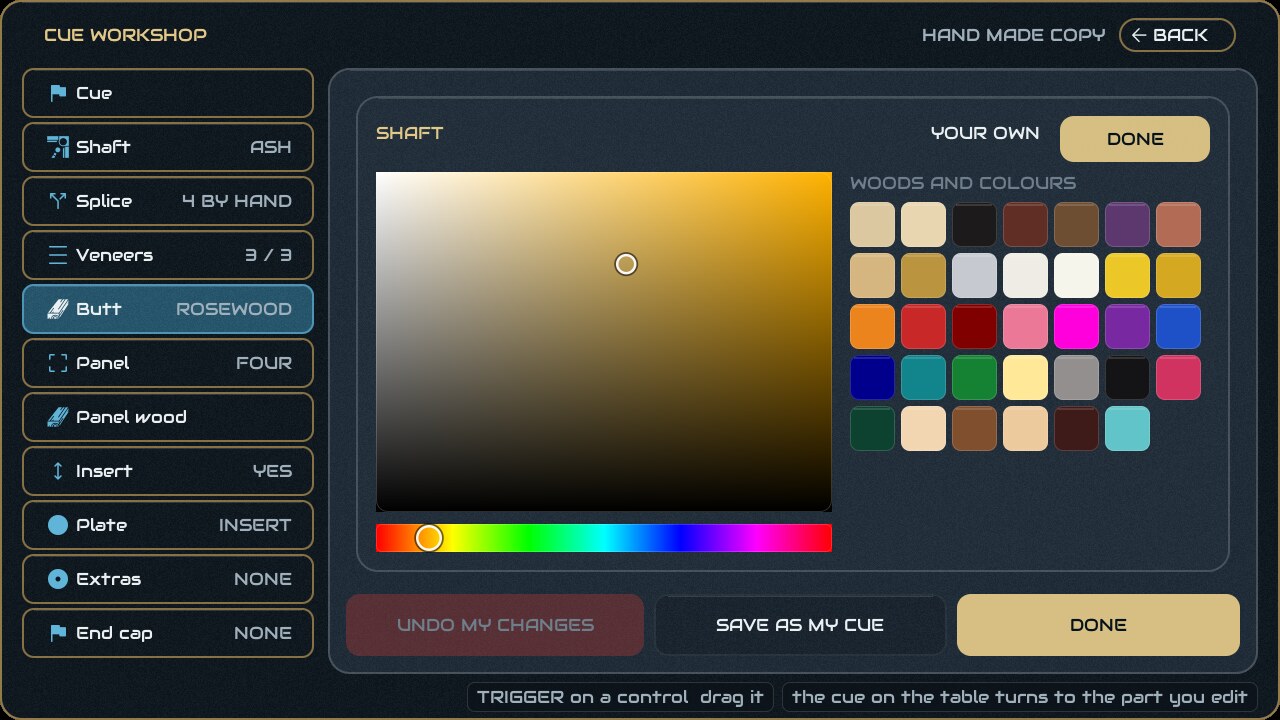Click the HAND MADE COPY text
This screenshot has width=1280, height=720.
1013,35
